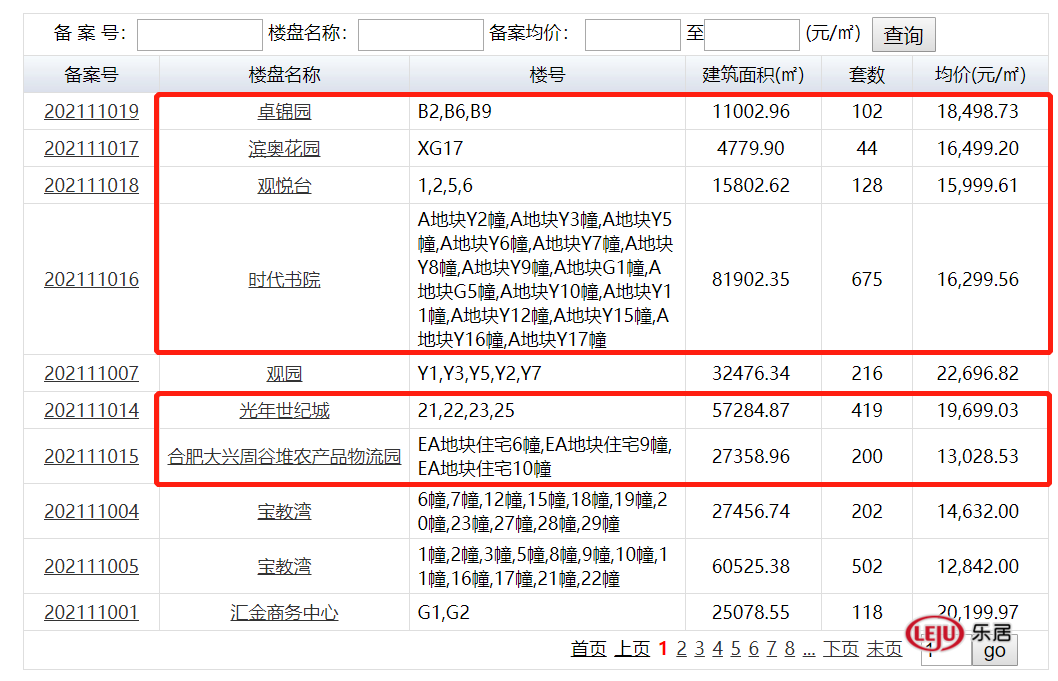The width and height of the screenshot is (1058, 681).
Task: Click the 备案号 search input field
Action: [x=200, y=34]
